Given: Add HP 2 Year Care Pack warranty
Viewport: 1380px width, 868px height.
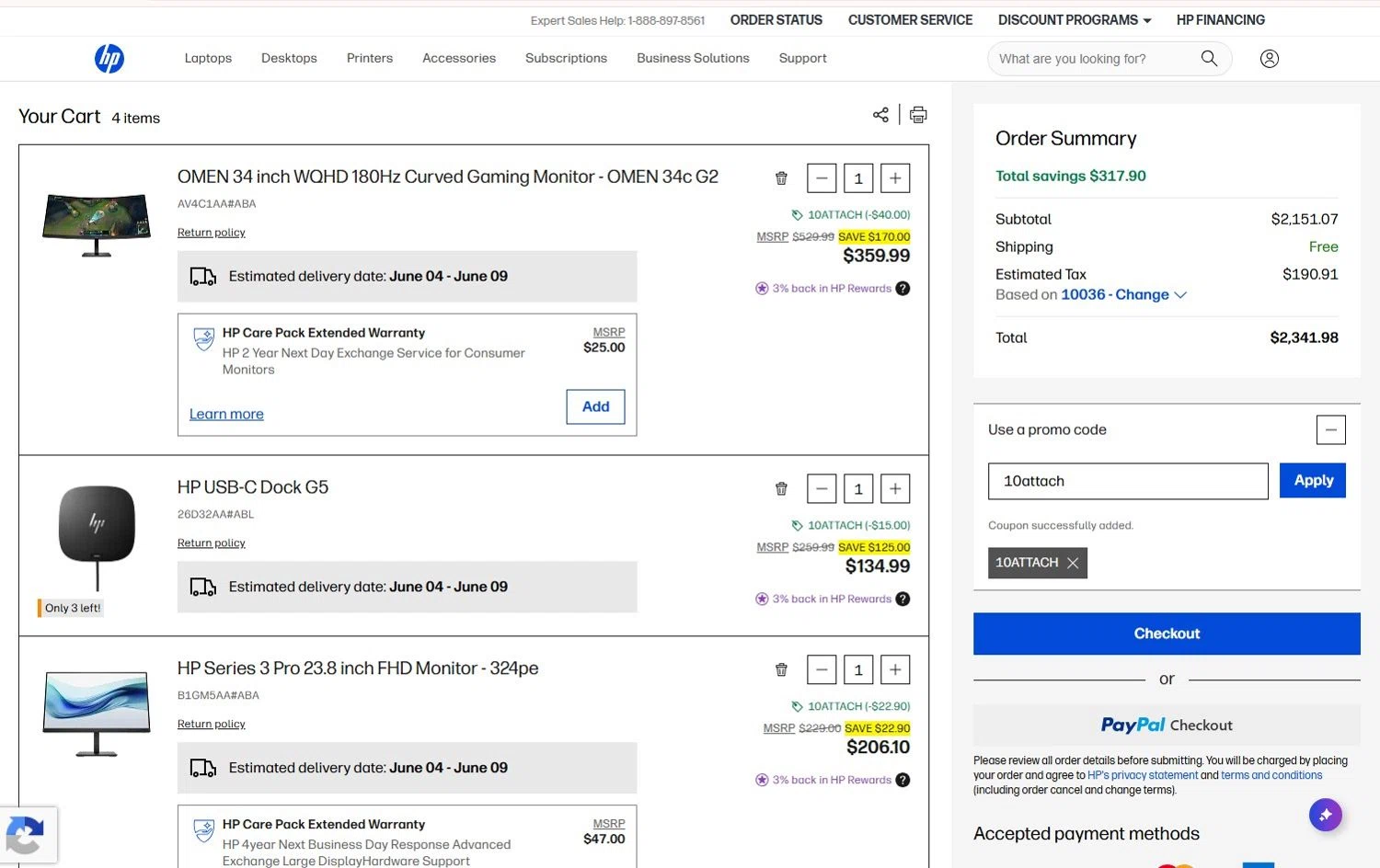Looking at the screenshot, I should [595, 406].
